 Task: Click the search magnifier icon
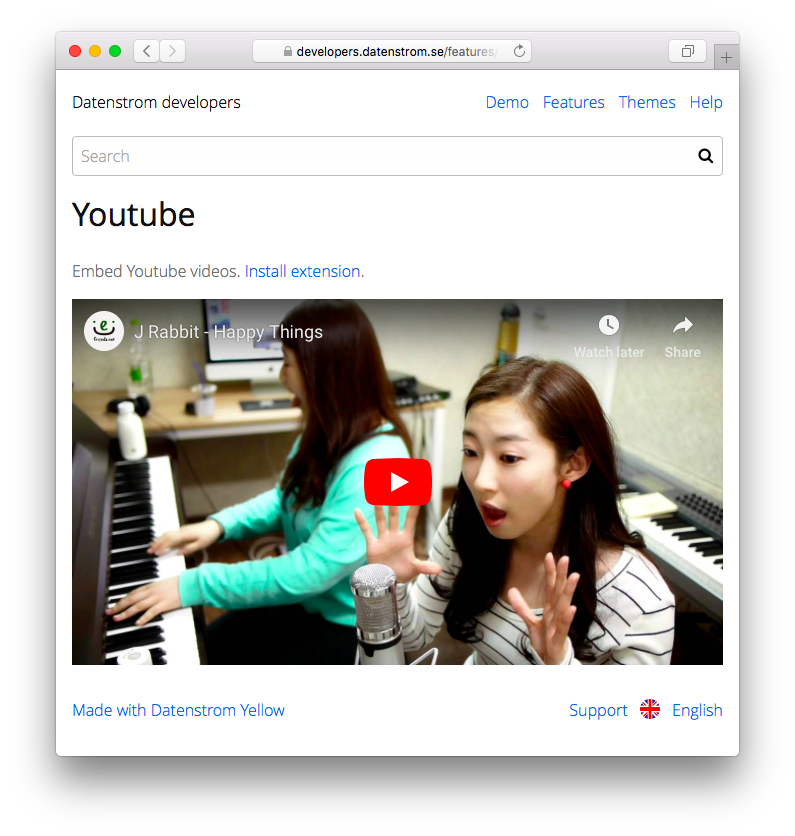coord(705,156)
